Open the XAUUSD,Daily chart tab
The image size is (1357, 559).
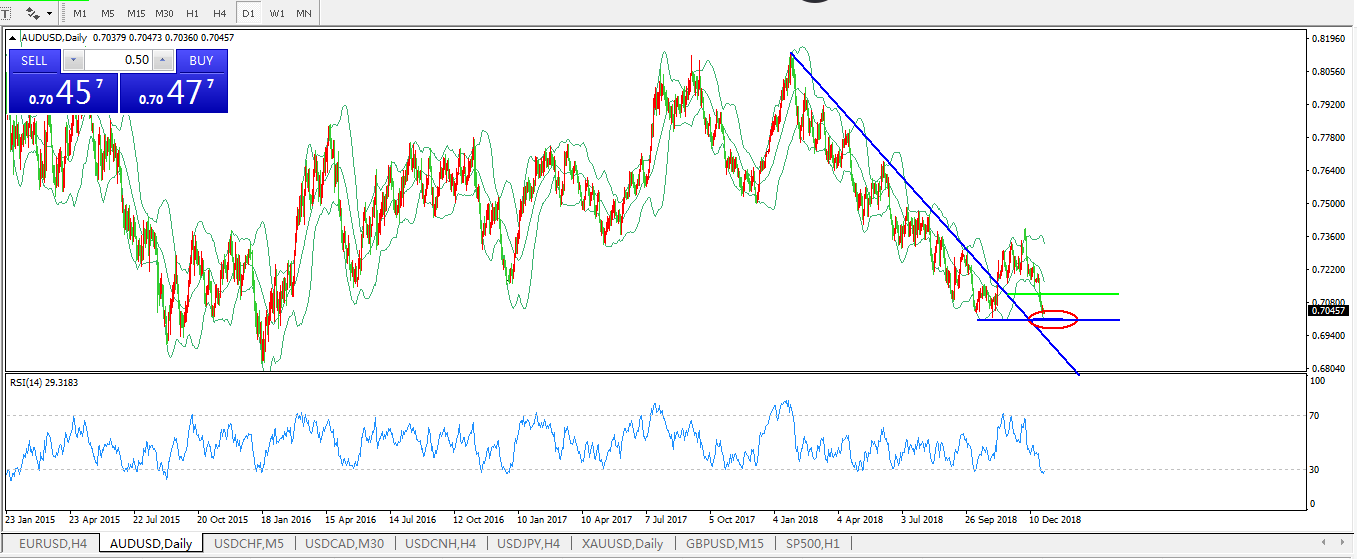point(621,544)
